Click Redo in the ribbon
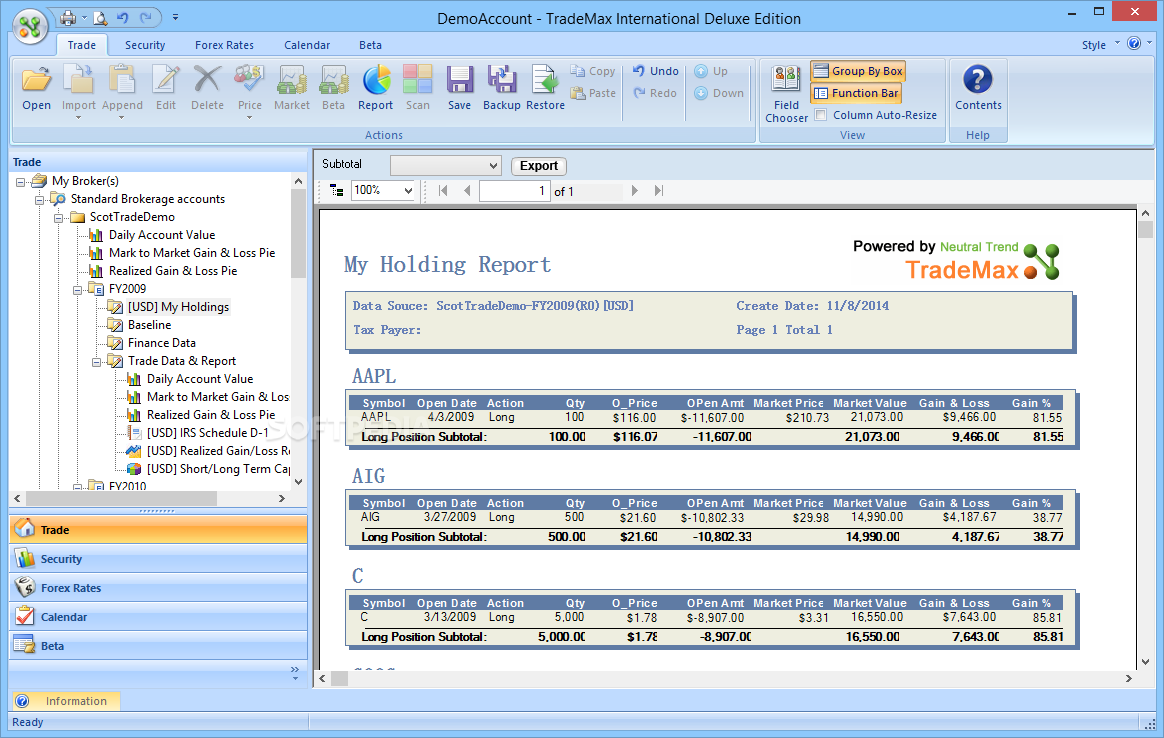 [x=655, y=93]
